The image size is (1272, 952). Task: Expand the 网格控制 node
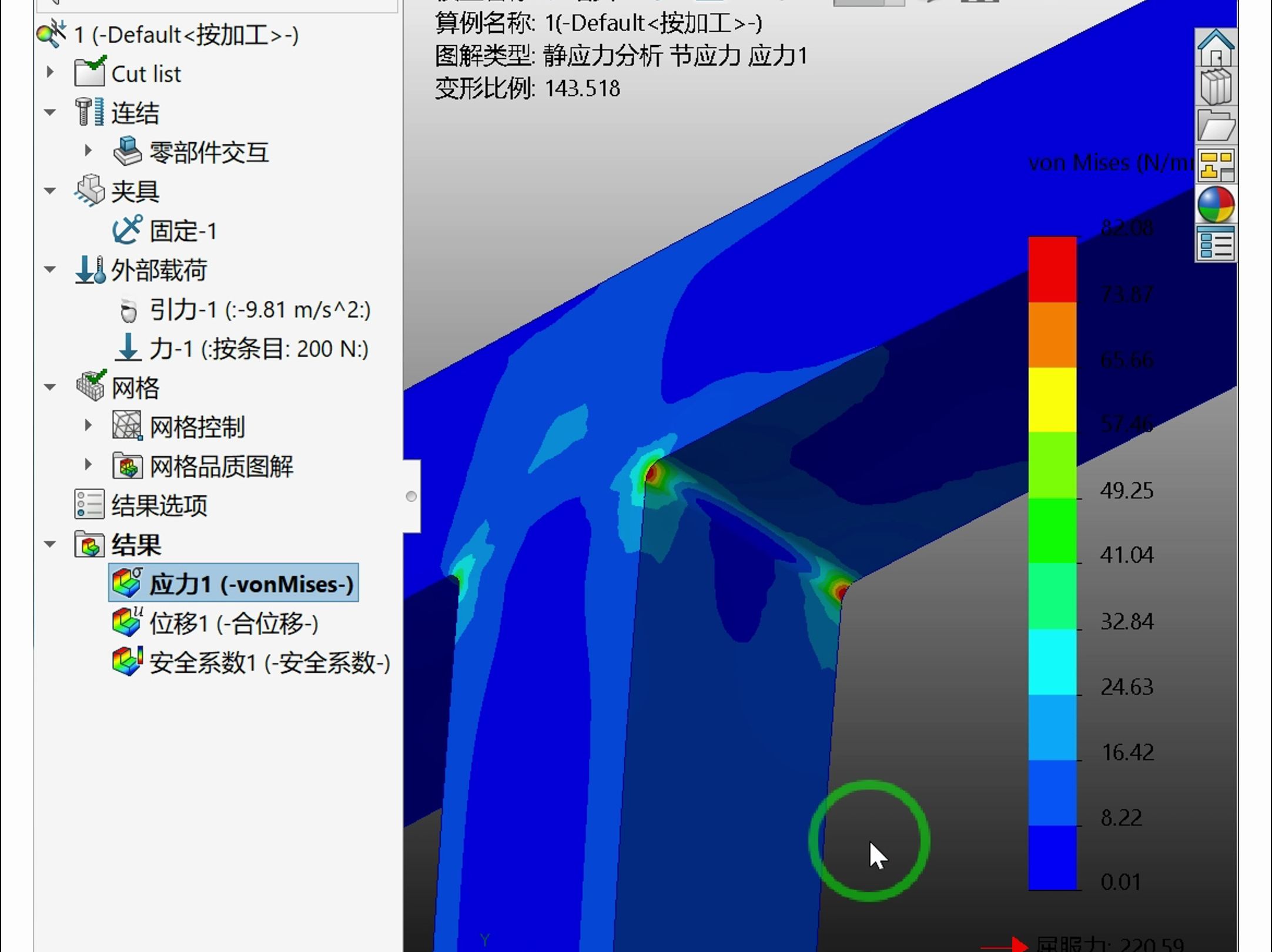pyautogui.click(x=88, y=425)
